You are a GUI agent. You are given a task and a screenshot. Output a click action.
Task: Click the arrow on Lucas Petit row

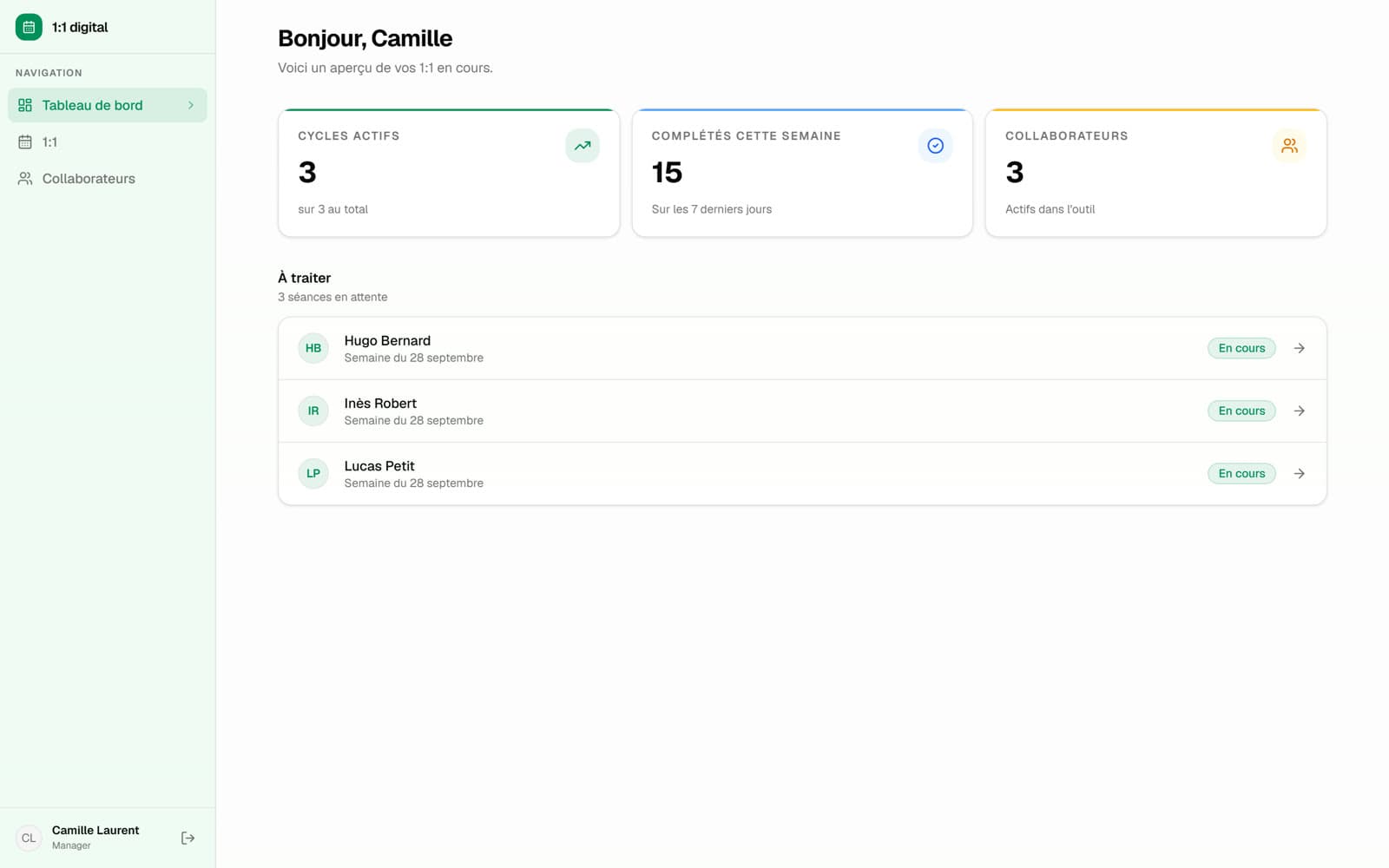(x=1299, y=473)
